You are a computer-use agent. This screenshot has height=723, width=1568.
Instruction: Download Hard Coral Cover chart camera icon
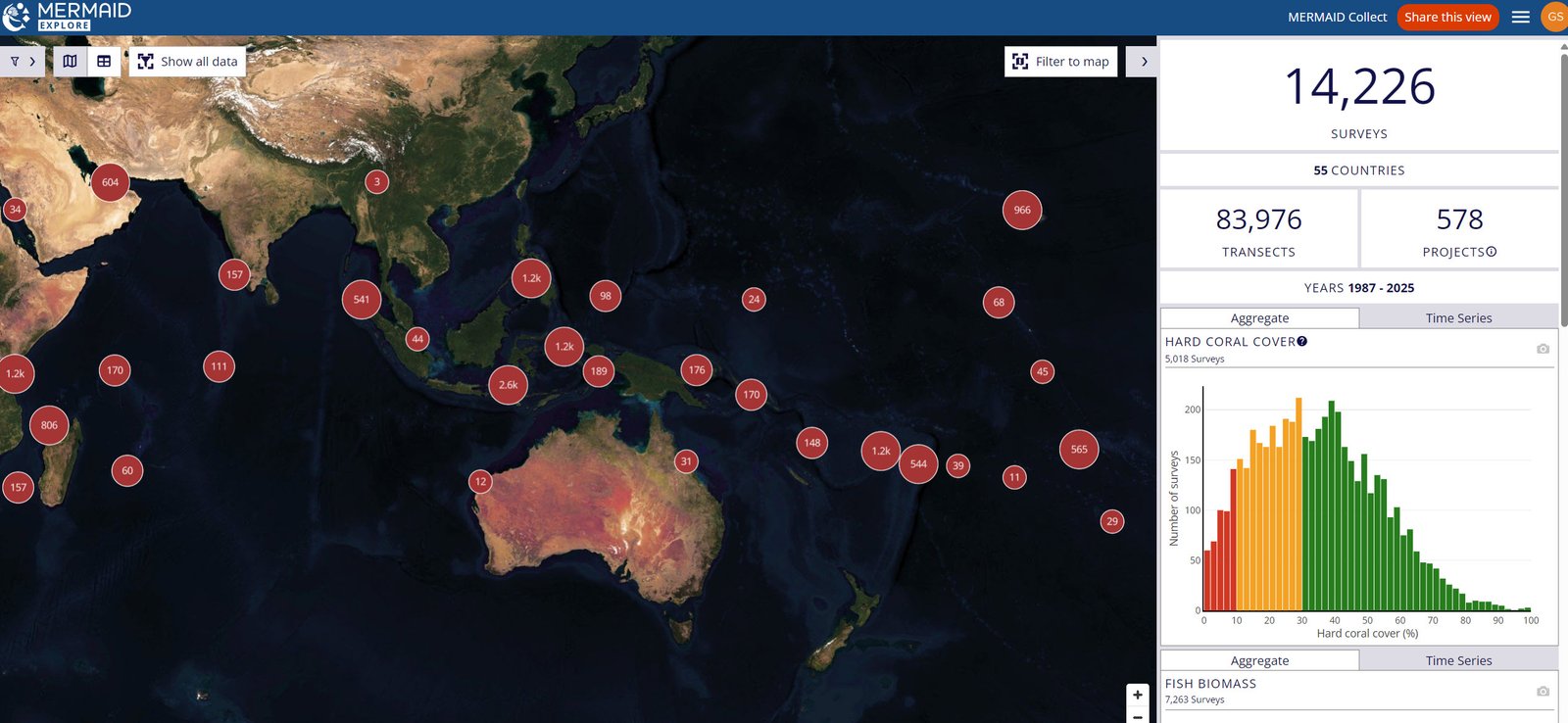[x=1543, y=349]
